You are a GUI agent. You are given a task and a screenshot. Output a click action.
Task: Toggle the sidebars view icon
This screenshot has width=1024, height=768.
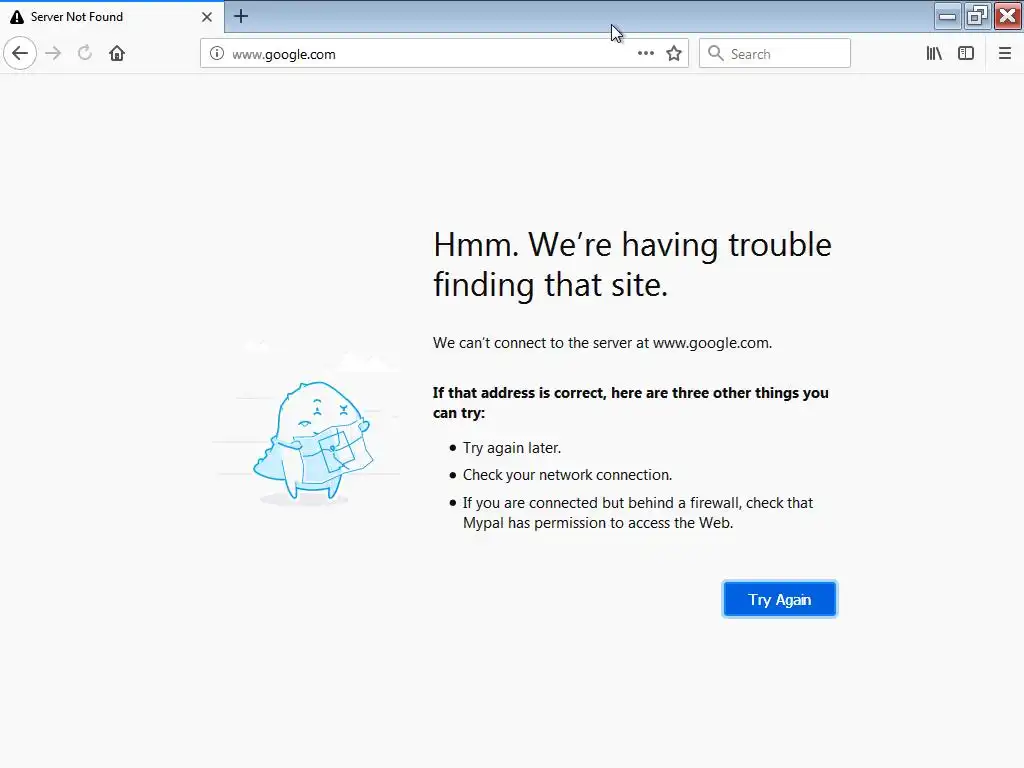966,54
